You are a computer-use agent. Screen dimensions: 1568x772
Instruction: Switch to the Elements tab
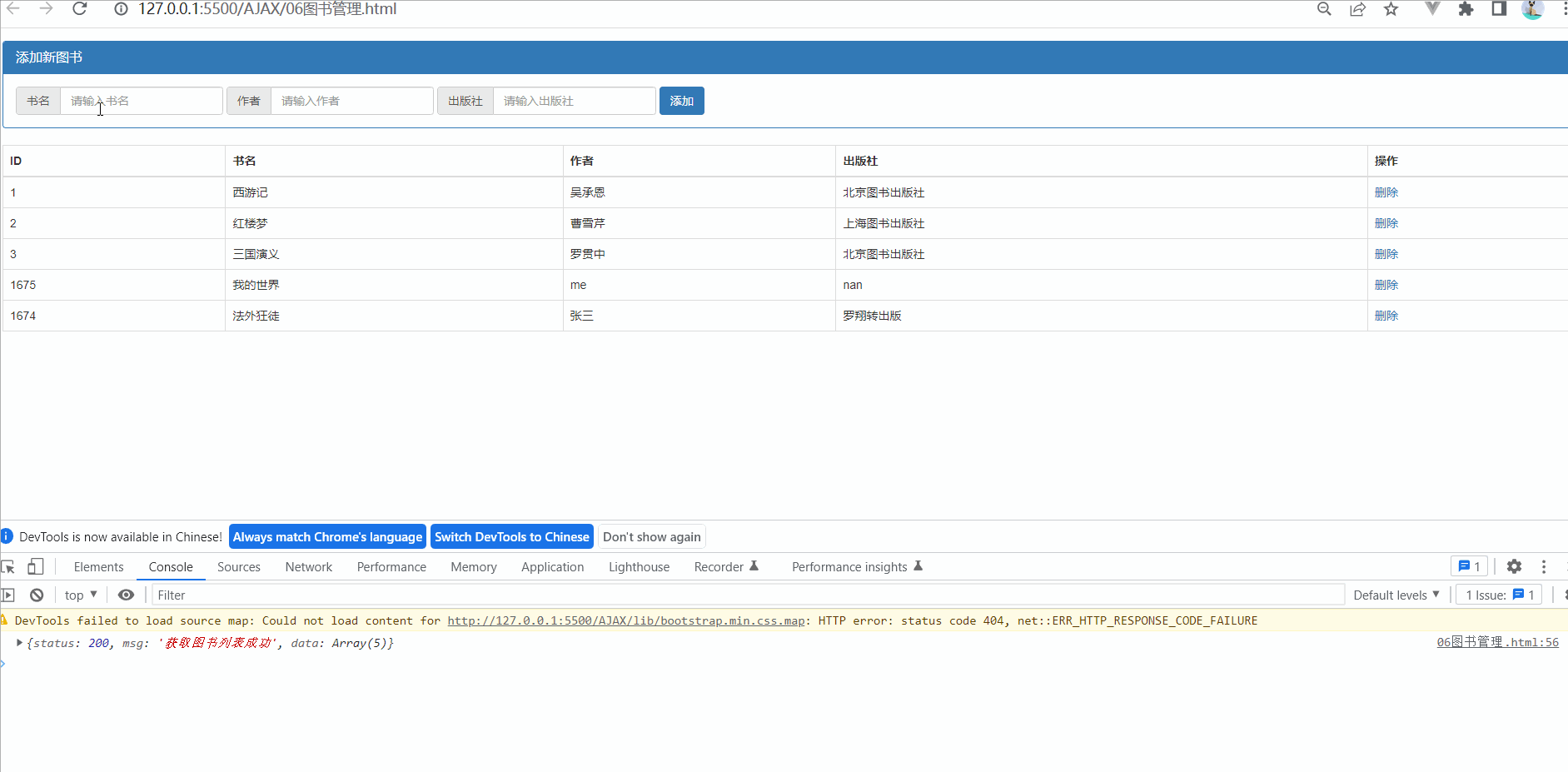98,566
